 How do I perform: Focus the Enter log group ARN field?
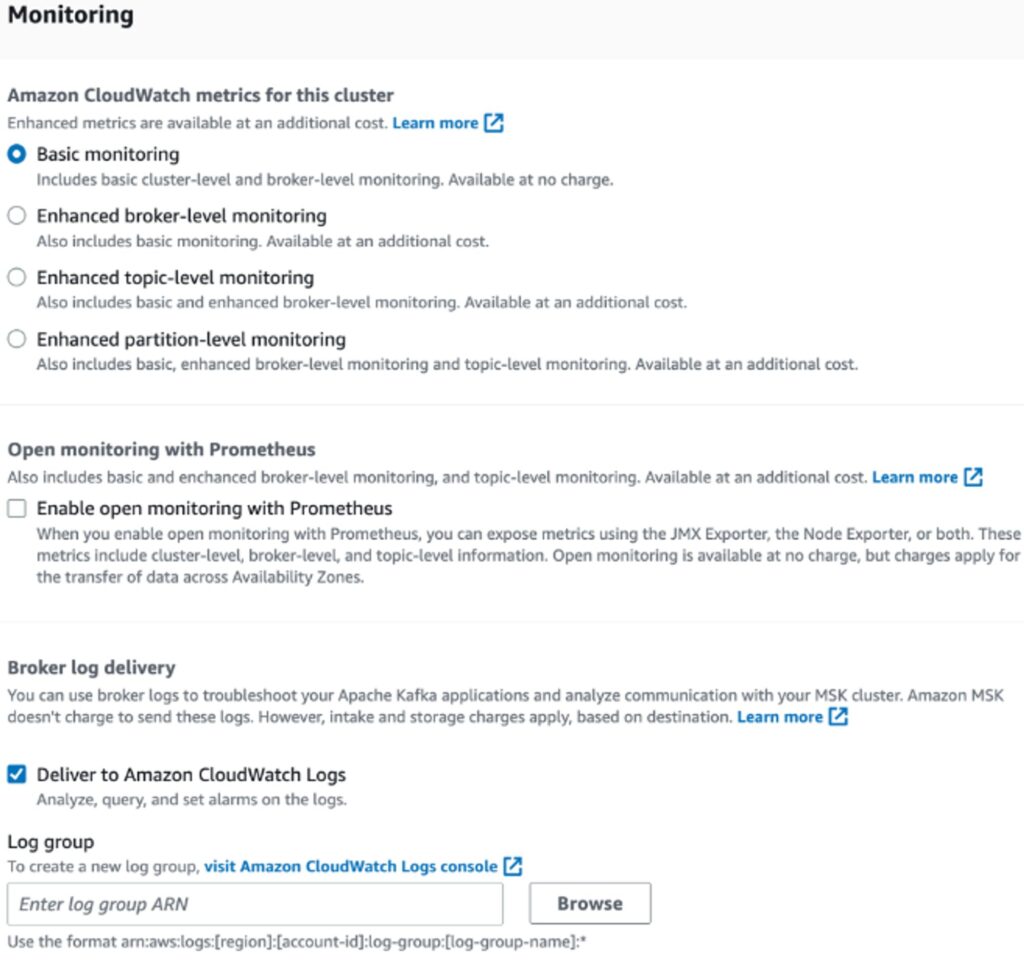pyautogui.click(x=255, y=904)
